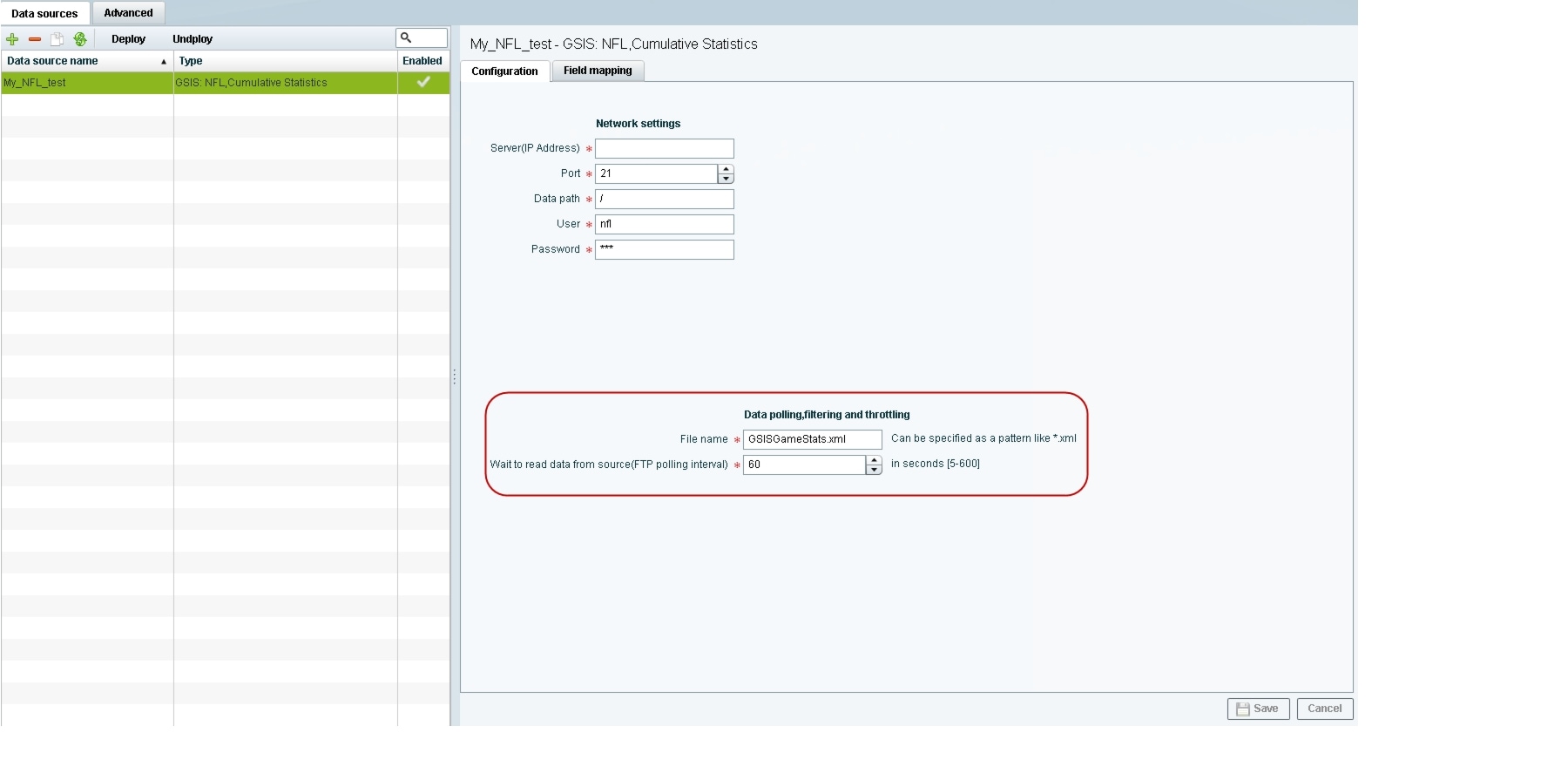This screenshot has height=780, width=1568.
Task: Click the Enabled column header
Action: click(x=423, y=61)
